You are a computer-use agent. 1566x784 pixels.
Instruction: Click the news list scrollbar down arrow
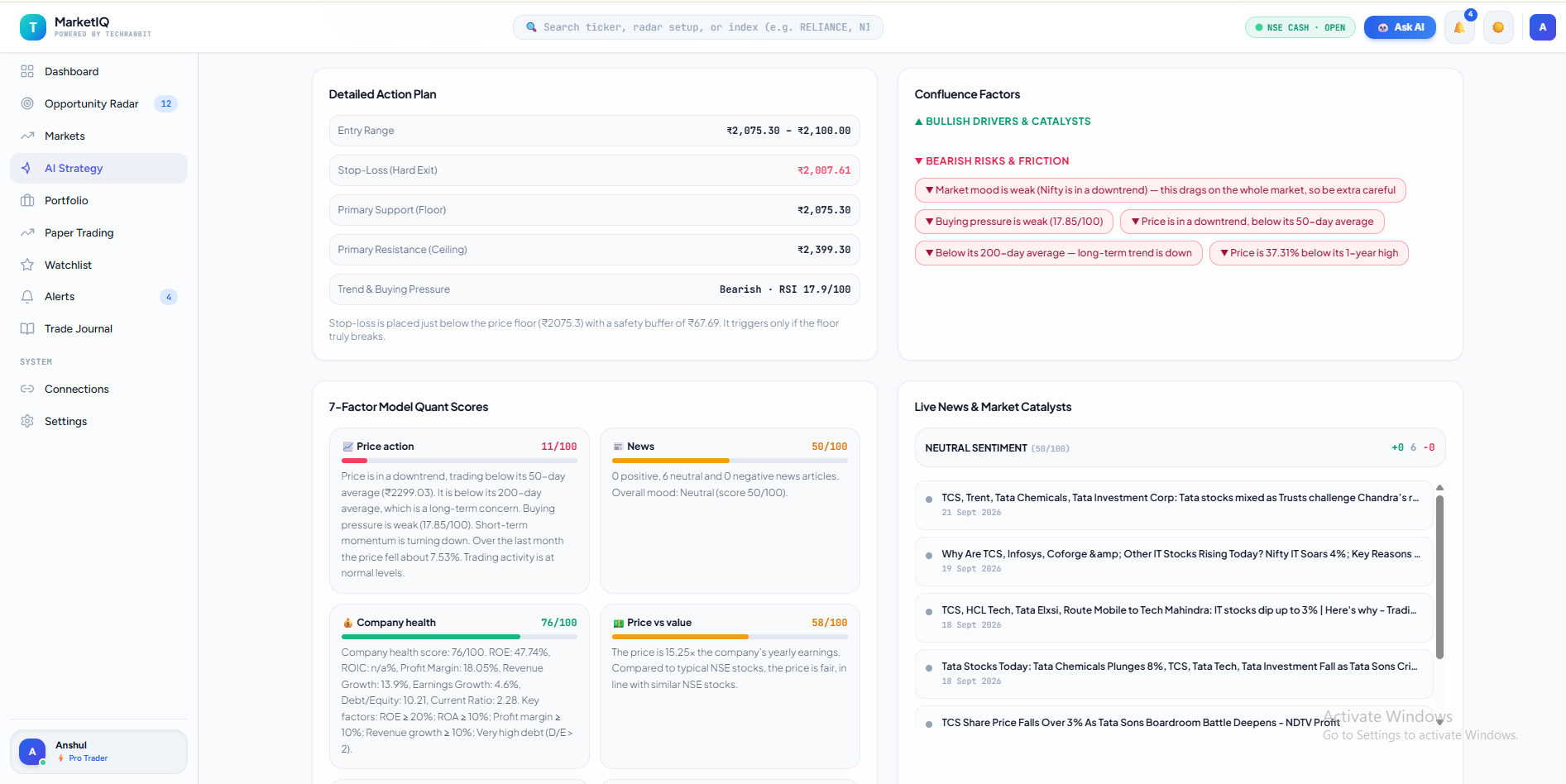point(1439,722)
